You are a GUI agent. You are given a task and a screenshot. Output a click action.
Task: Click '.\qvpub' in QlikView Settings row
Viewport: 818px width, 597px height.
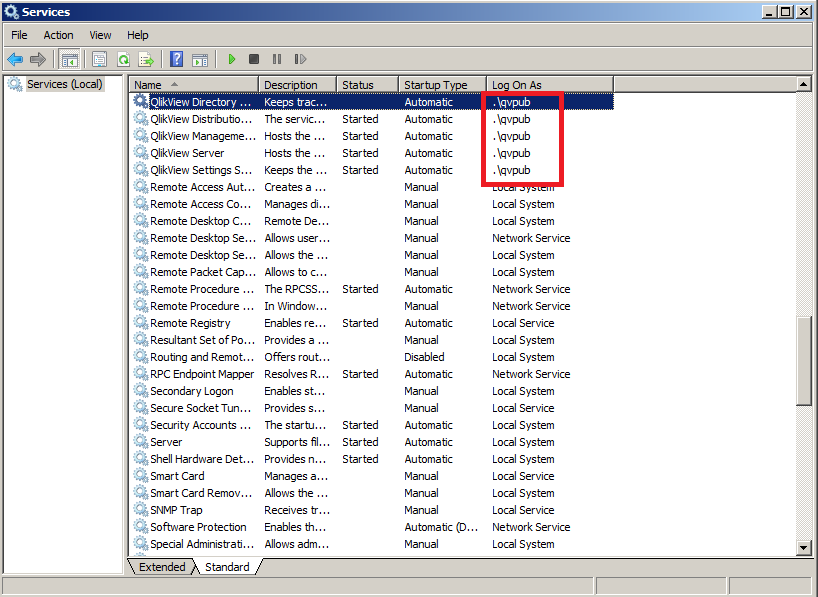click(511, 170)
